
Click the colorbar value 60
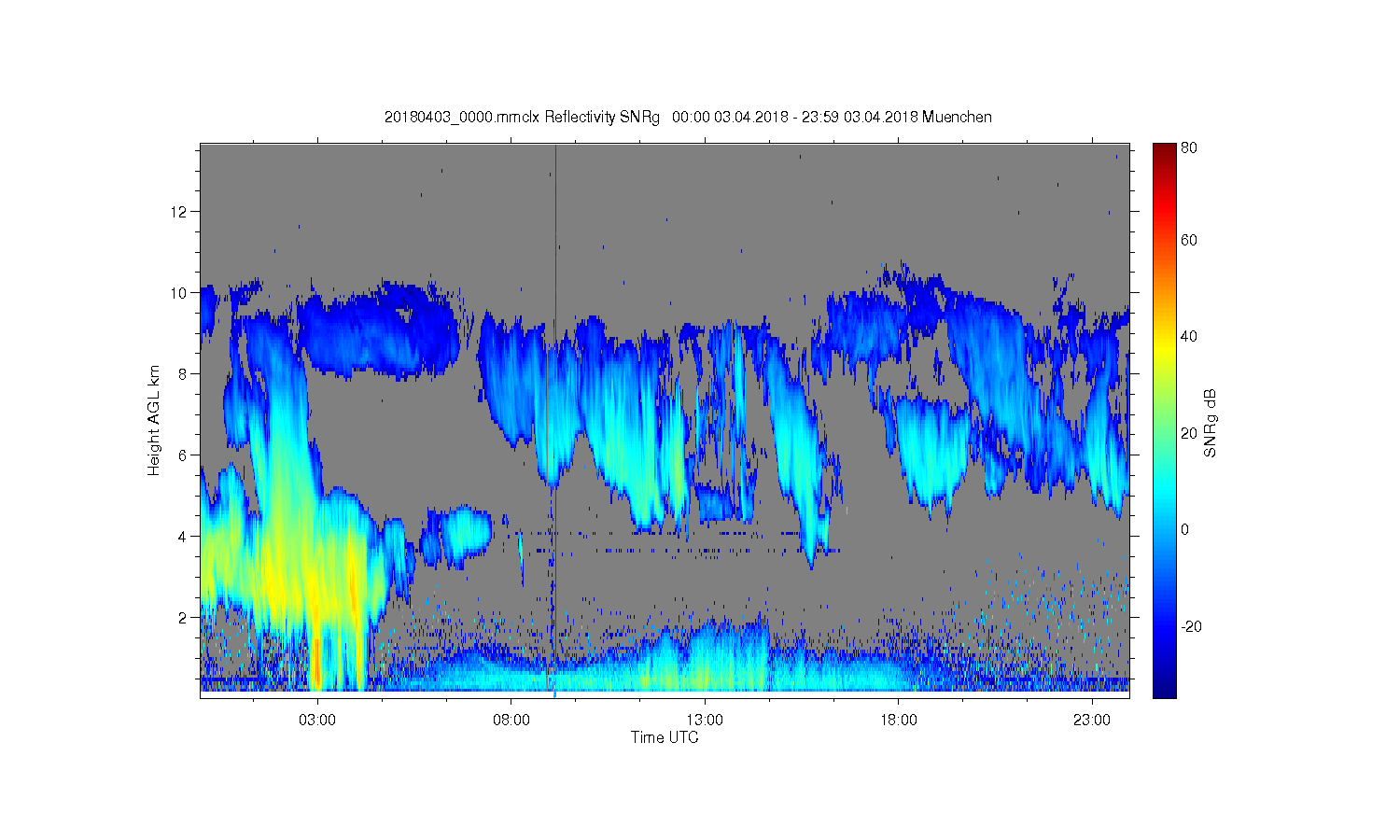1189,240
